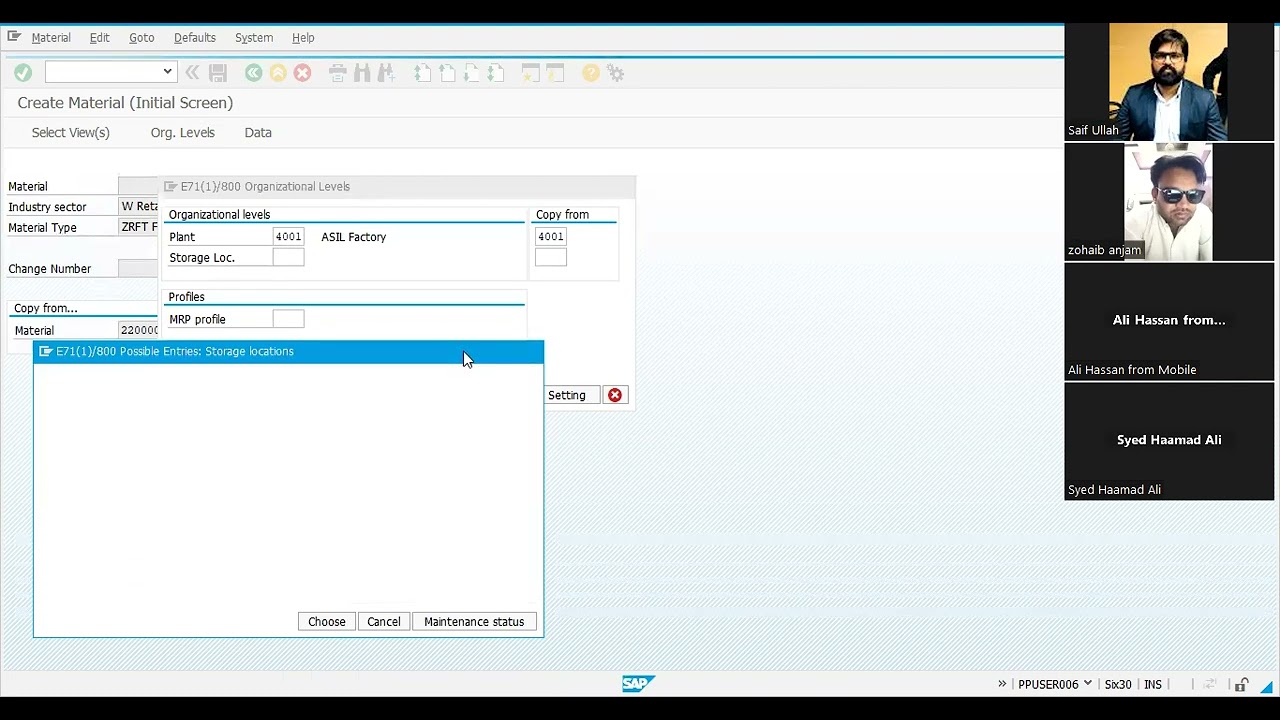Click the SAP window menu icon left of Material

[14, 37]
